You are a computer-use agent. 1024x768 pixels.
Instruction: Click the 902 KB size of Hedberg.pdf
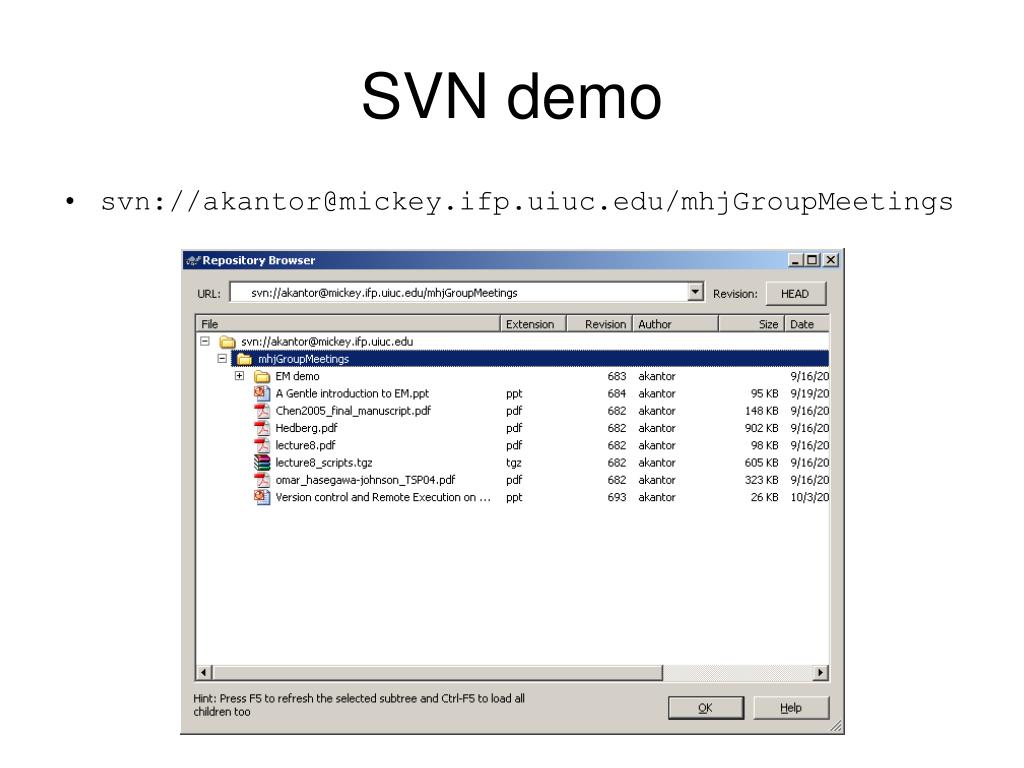pyautogui.click(x=761, y=428)
